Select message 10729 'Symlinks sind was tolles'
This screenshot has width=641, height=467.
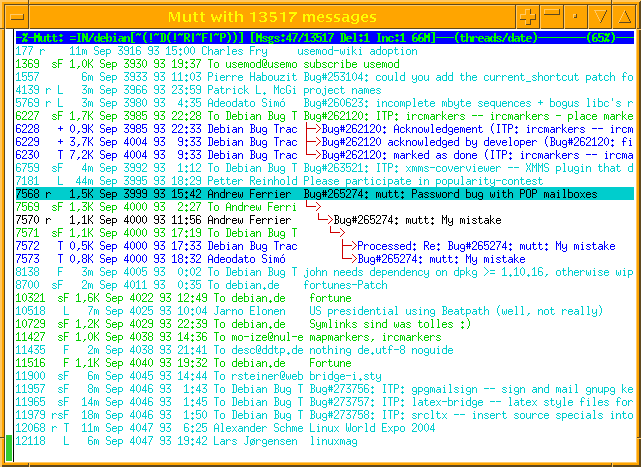coord(325,324)
